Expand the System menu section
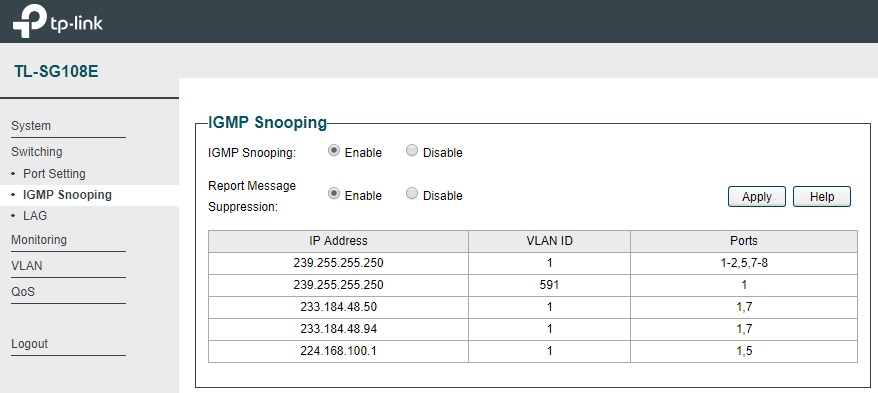This screenshot has height=393, width=878. [x=31, y=126]
